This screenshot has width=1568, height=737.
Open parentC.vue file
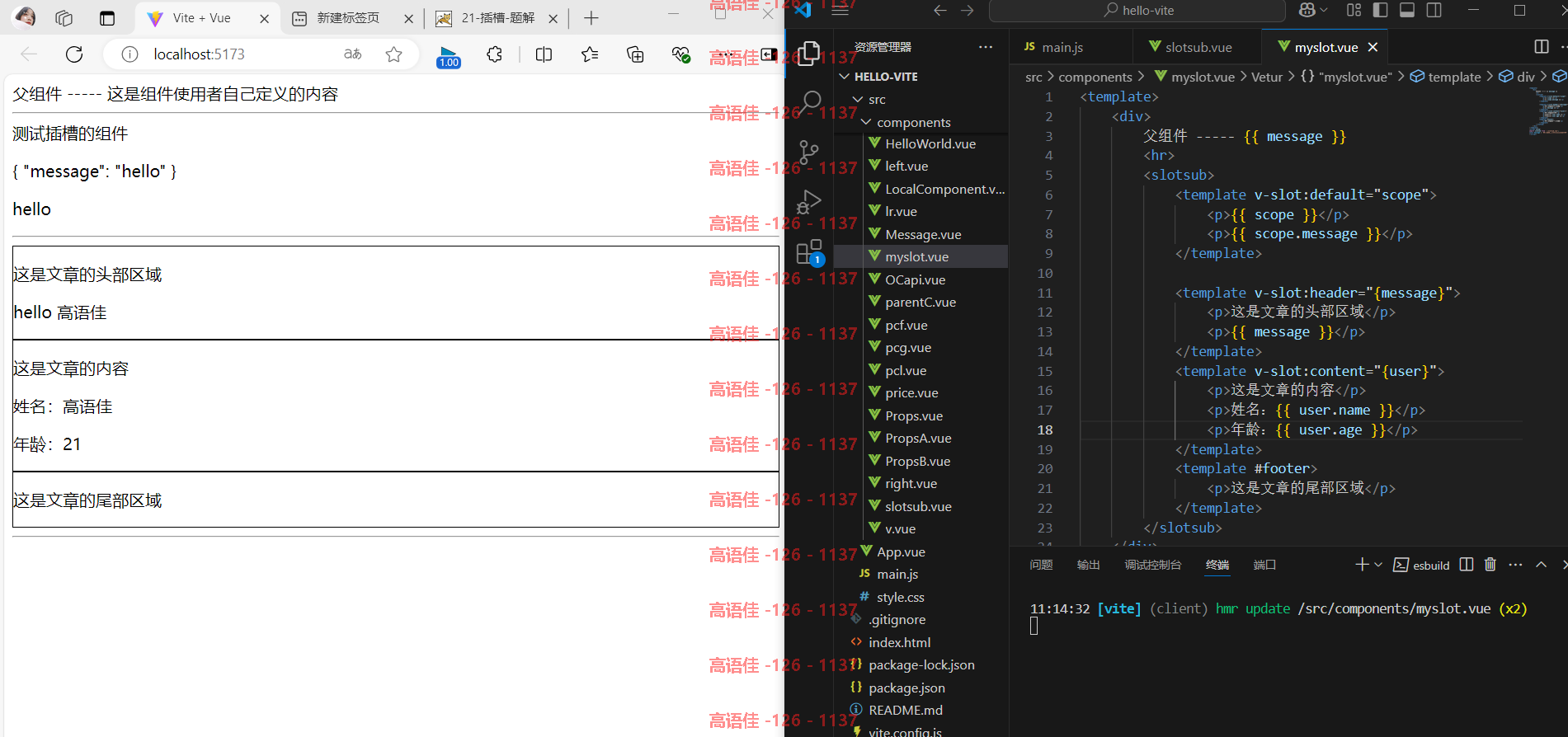(x=921, y=302)
